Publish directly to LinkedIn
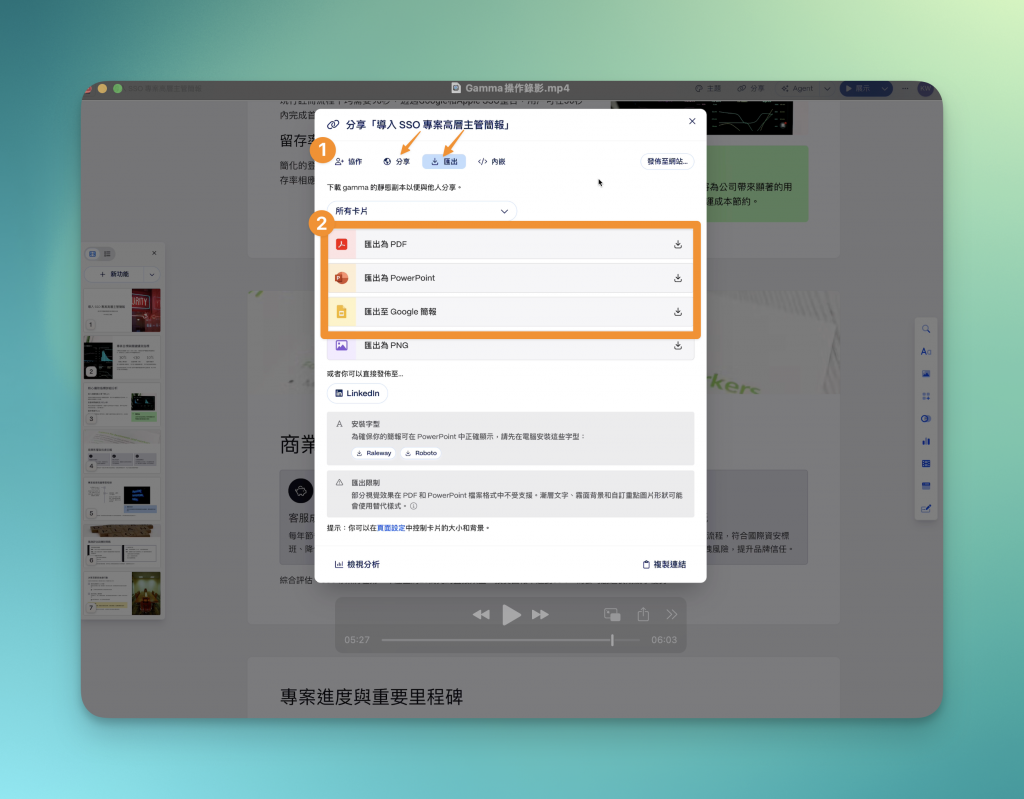 357,393
